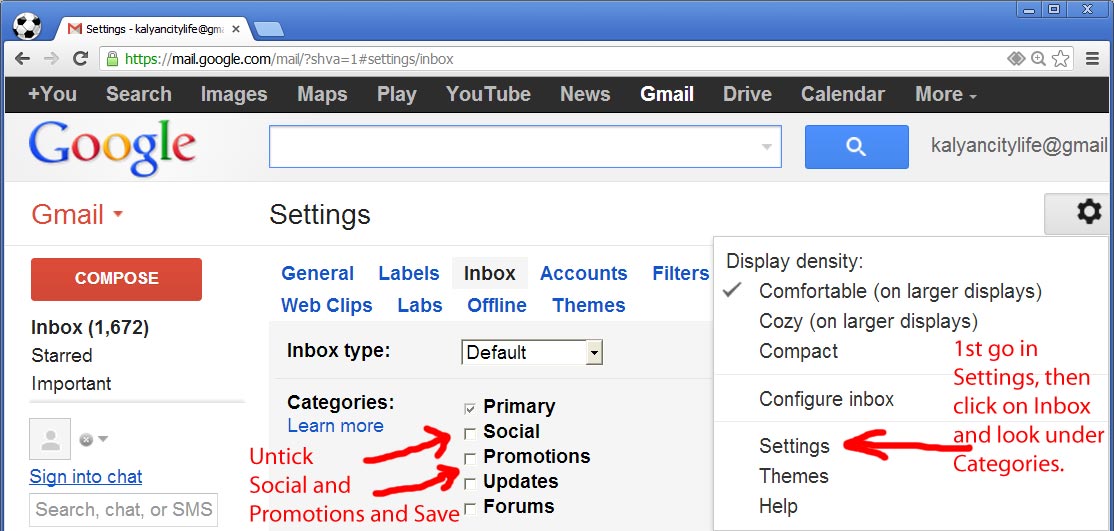Open Chrome menu hamburger icon
The image size is (1114, 531).
click(1092, 58)
